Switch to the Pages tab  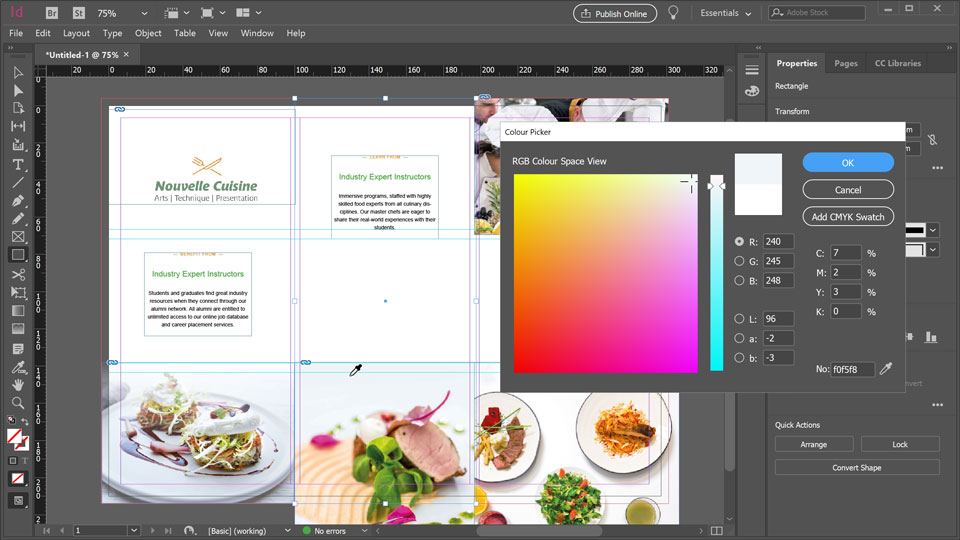pos(845,63)
